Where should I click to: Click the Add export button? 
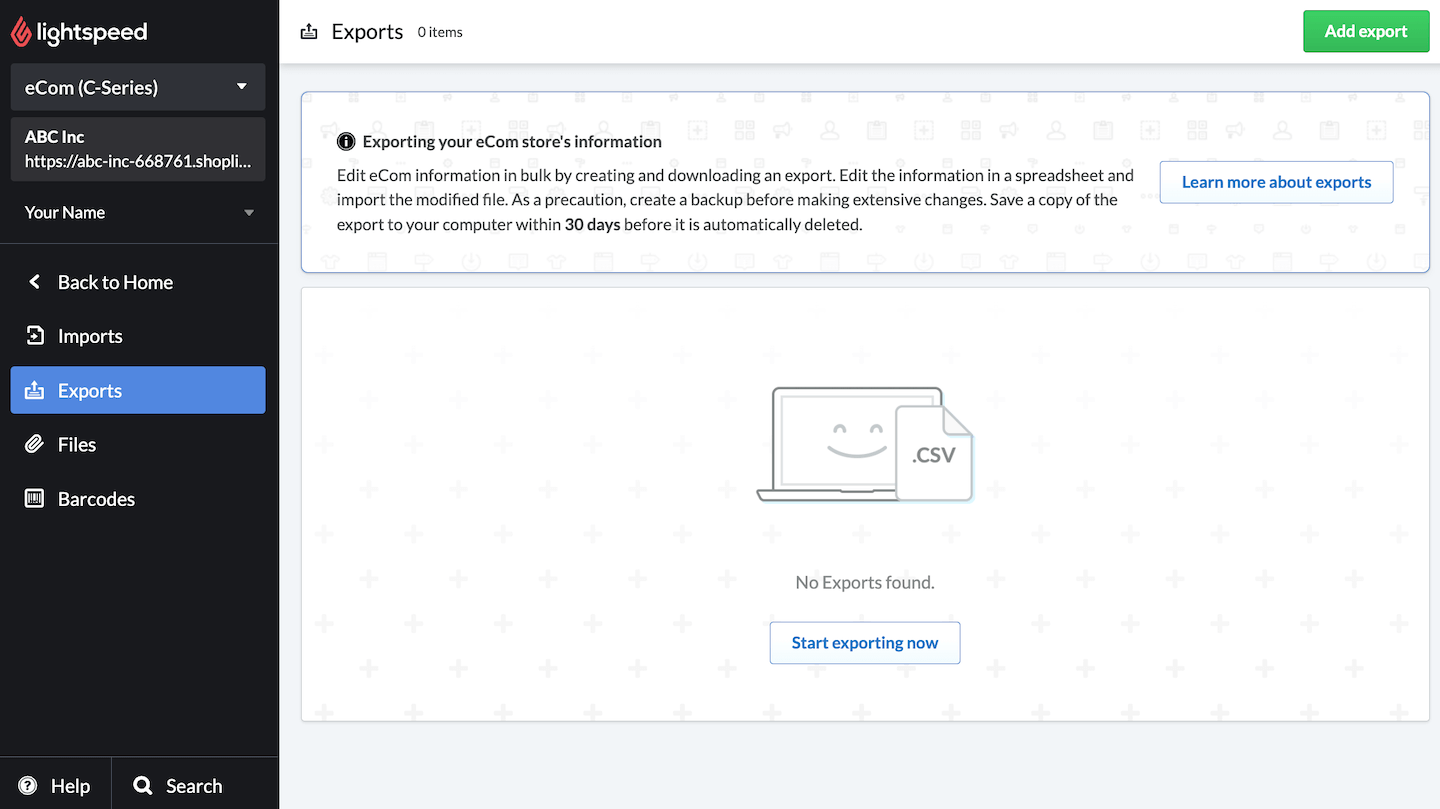tap(1366, 31)
